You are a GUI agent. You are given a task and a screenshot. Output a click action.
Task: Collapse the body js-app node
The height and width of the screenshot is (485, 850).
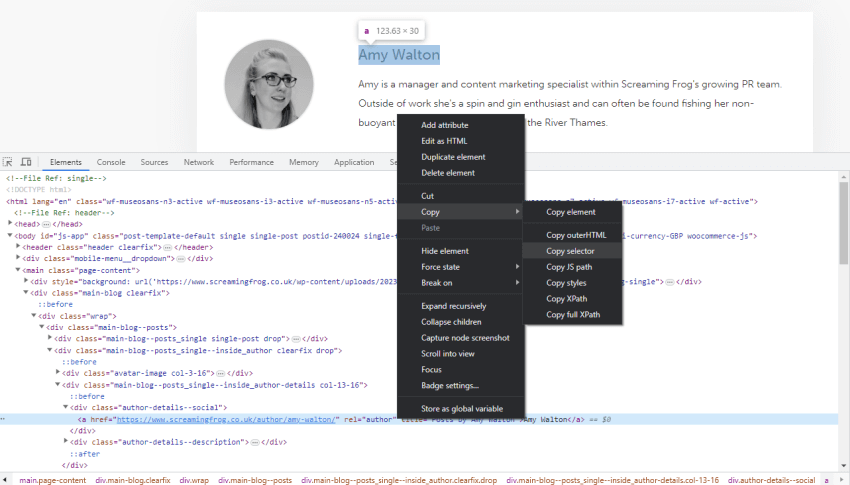point(10,235)
